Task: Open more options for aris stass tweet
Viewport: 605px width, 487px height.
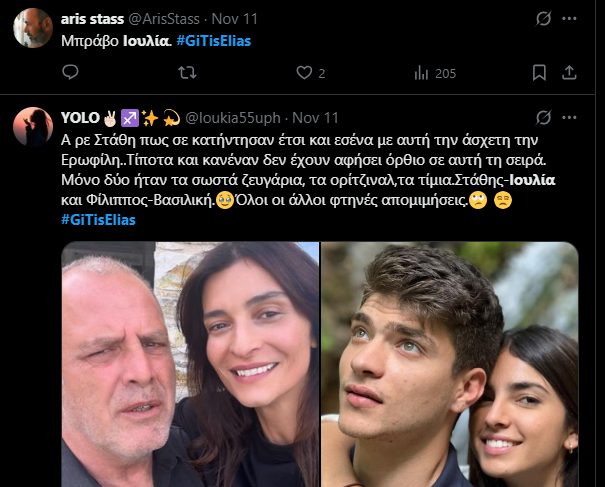Action: pos(571,18)
